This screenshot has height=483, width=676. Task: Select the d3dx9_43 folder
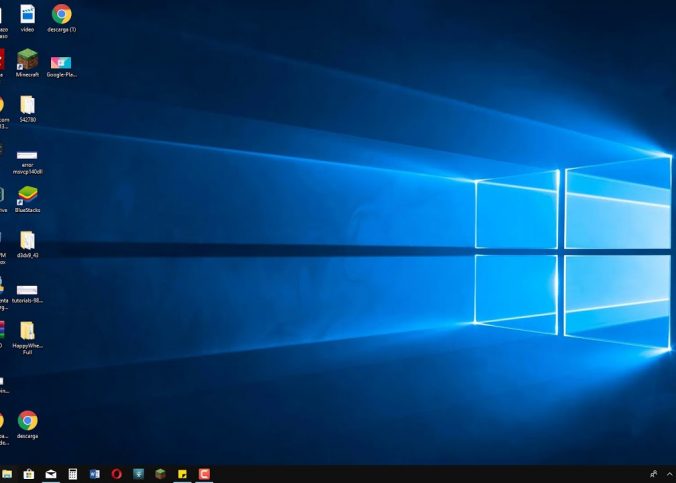click(27, 240)
